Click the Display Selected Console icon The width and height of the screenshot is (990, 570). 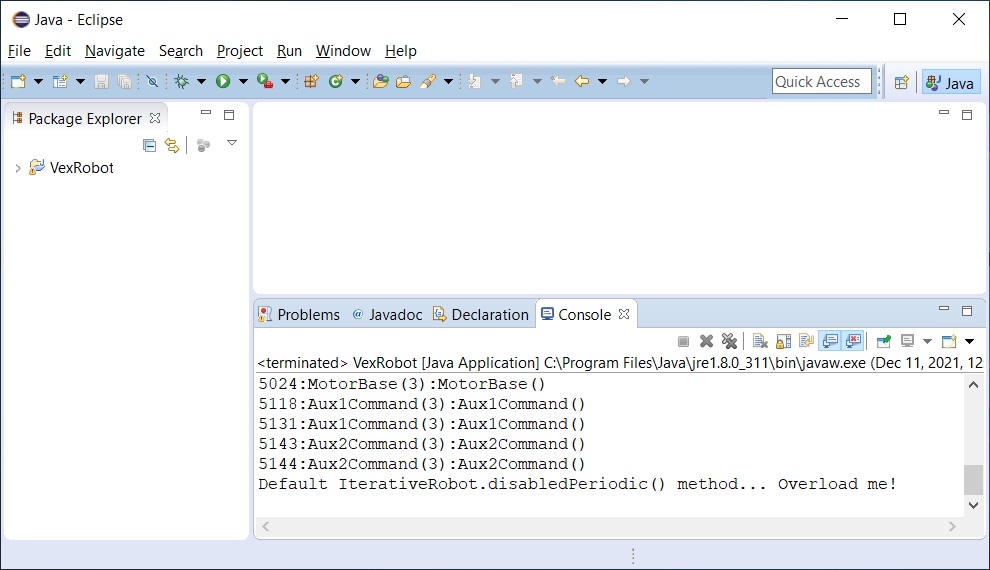pos(907,341)
